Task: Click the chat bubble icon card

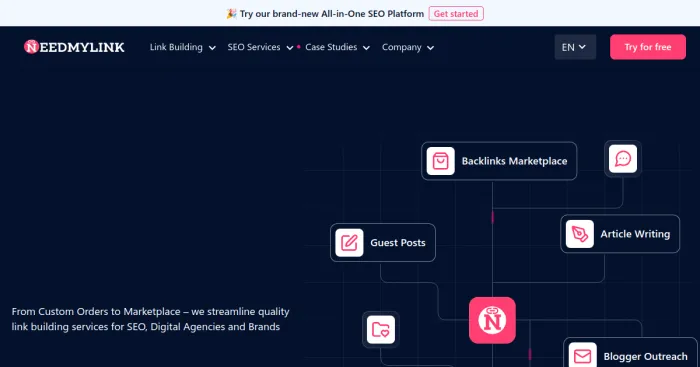Action: coord(623,158)
